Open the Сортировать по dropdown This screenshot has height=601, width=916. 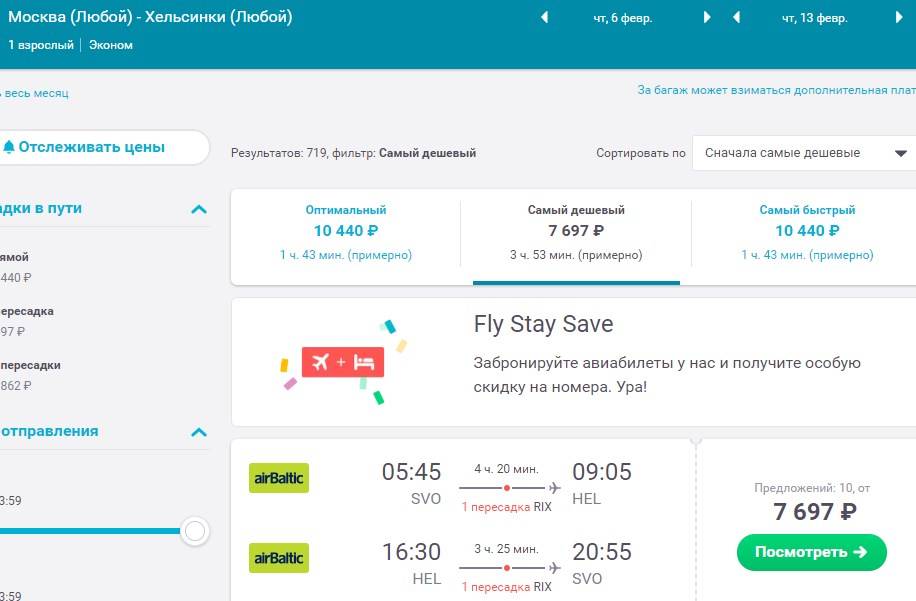tap(804, 153)
